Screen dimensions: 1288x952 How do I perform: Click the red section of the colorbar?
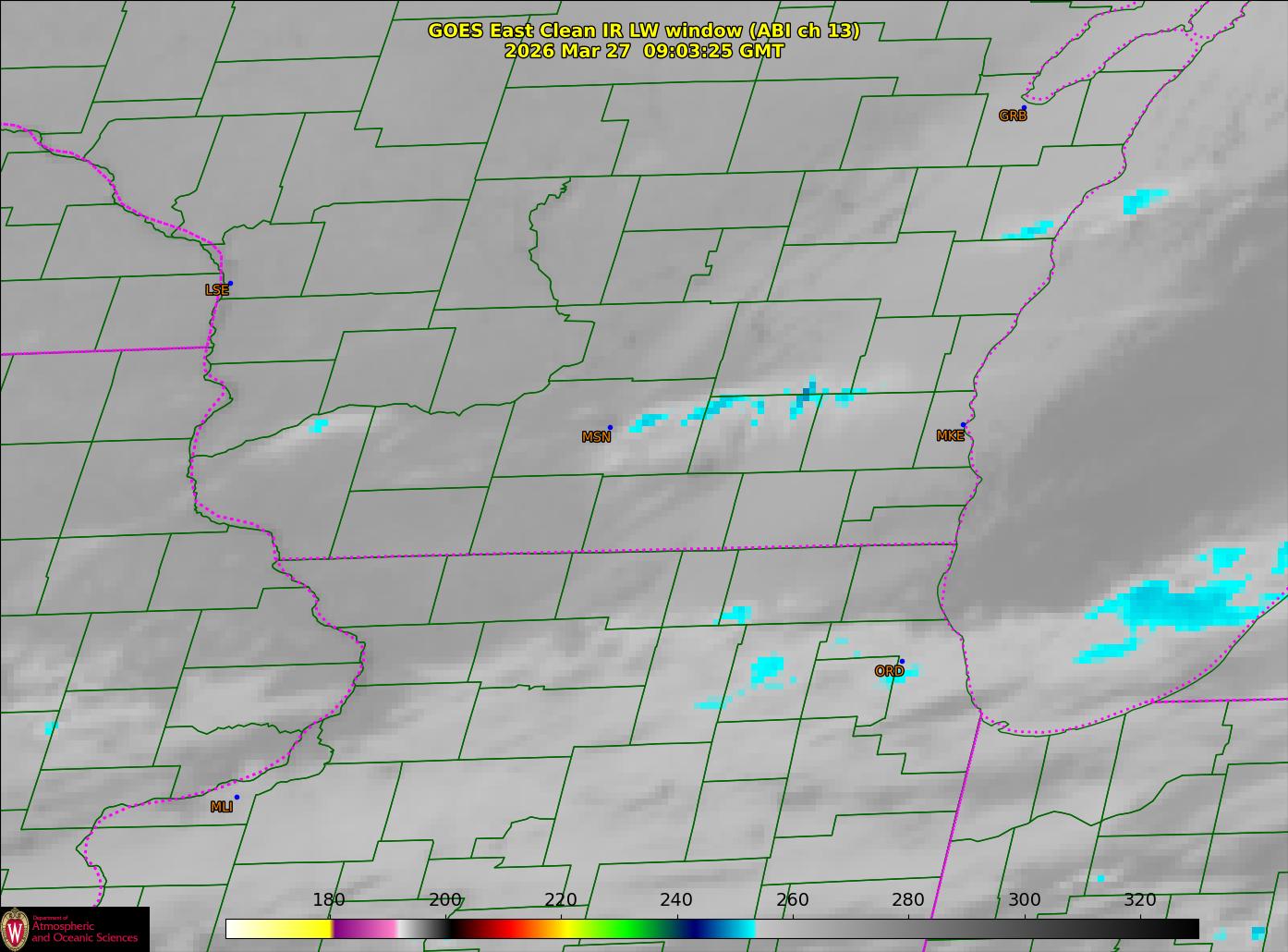tap(504, 928)
